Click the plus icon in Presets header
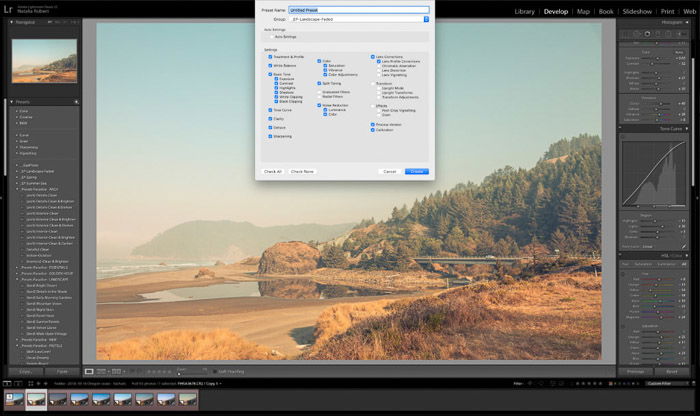 click(x=76, y=102)
